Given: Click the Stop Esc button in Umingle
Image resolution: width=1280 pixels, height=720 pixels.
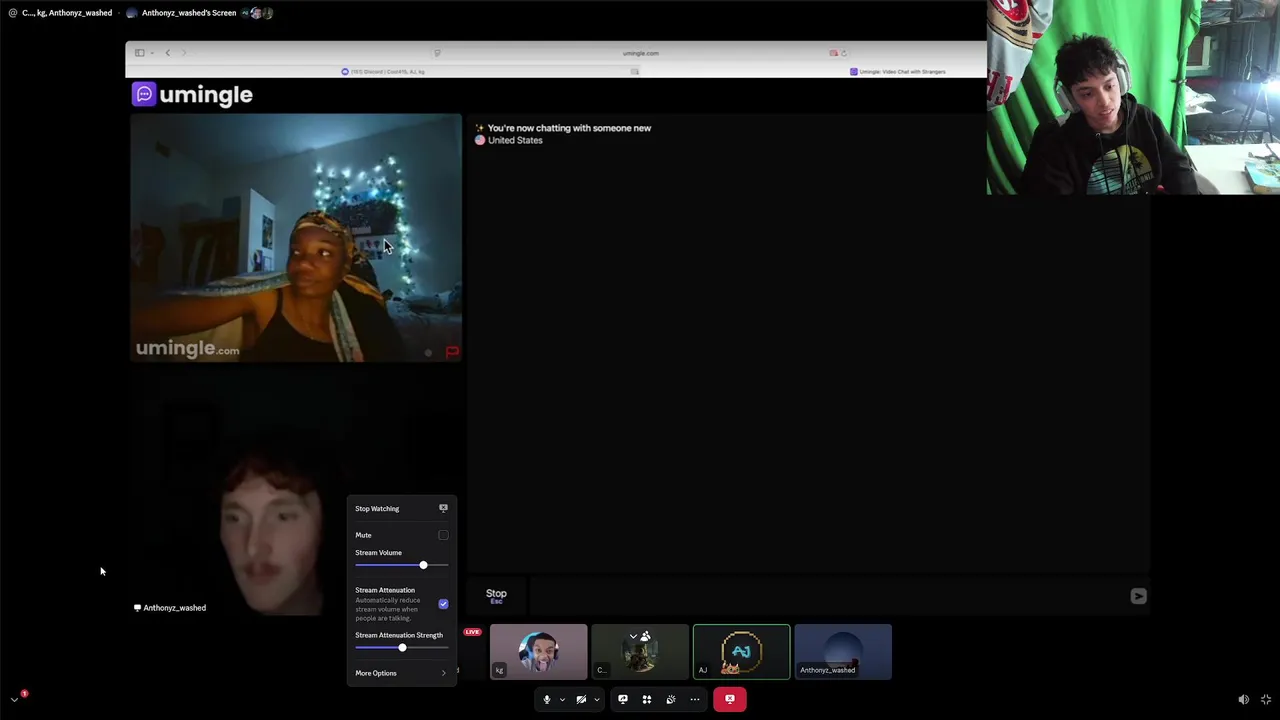Looking at the screenshot, I should click(x=496, y=596).
